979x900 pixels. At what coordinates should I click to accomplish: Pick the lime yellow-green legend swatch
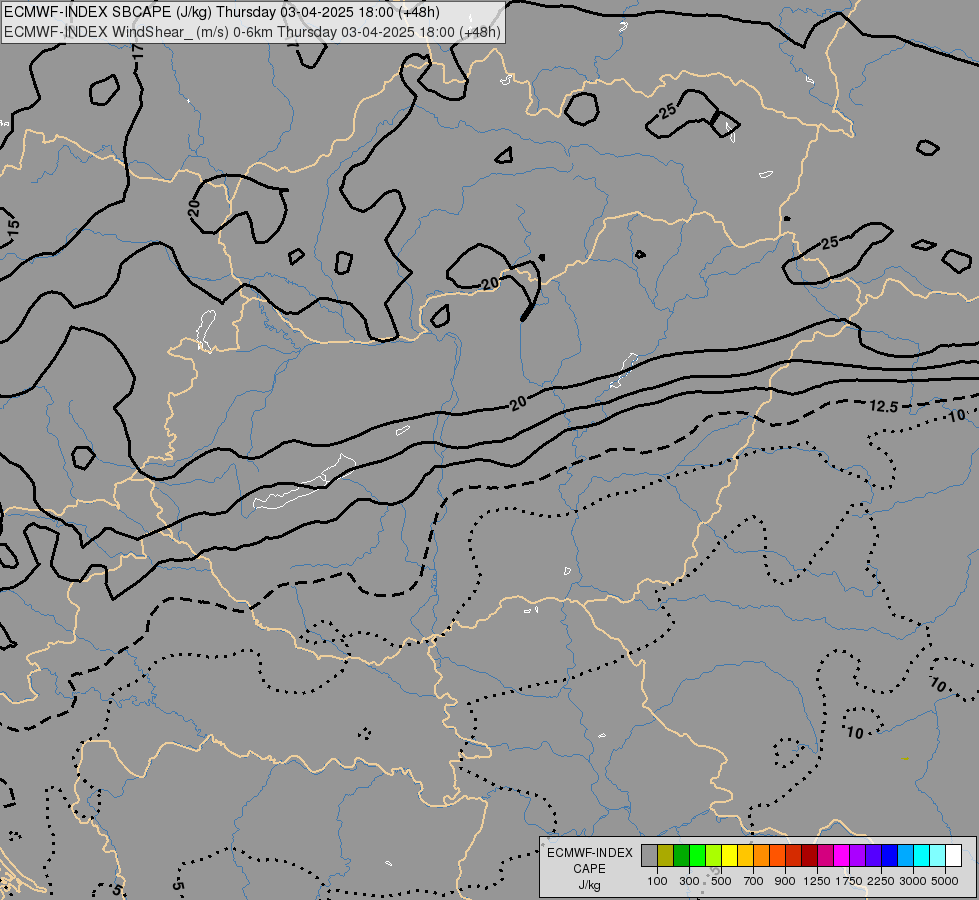(714, 856)
